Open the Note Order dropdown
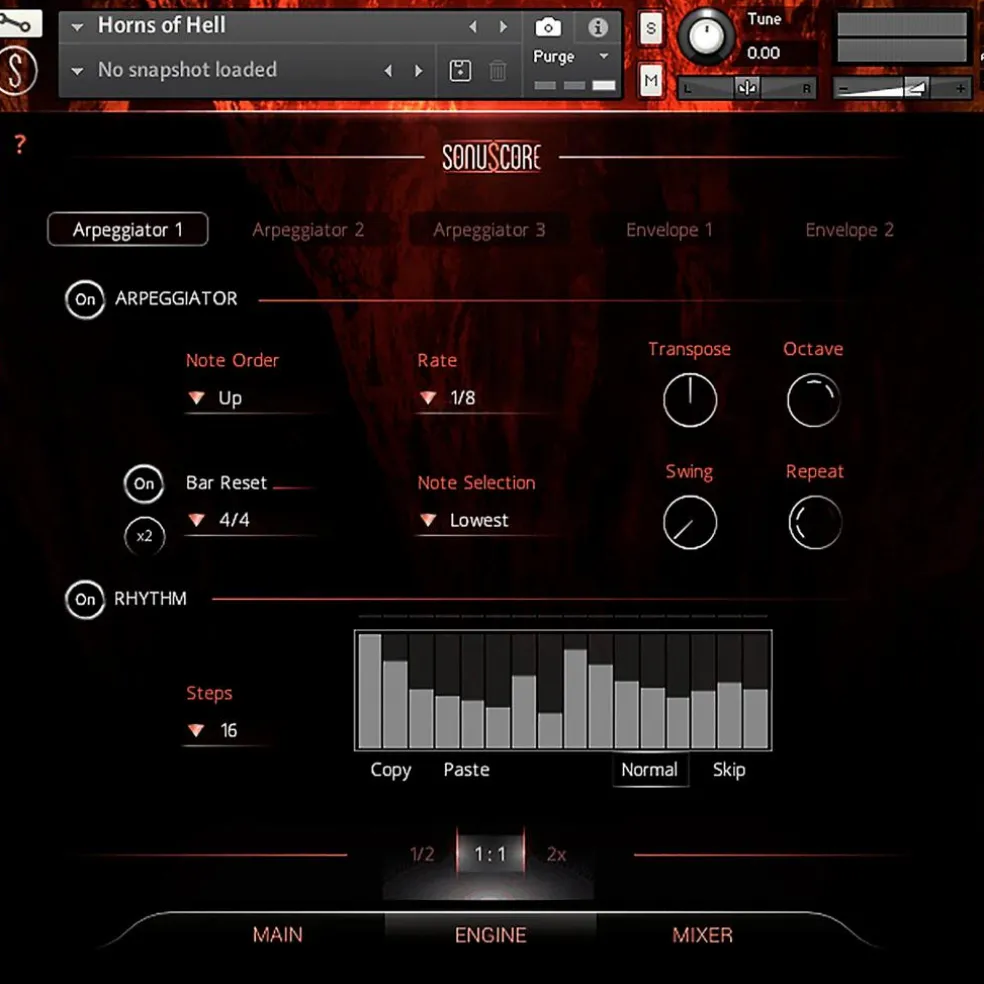 (x=251, y=398)
